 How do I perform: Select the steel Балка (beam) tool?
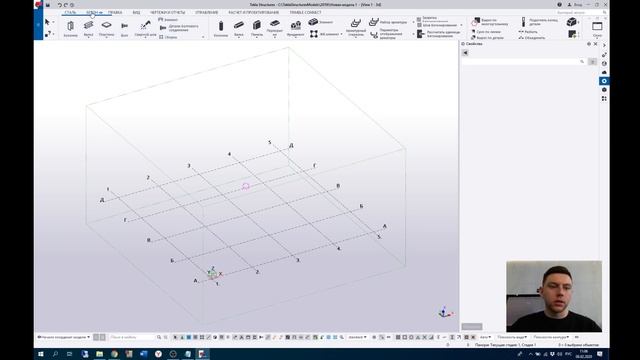tap(89, 29)
